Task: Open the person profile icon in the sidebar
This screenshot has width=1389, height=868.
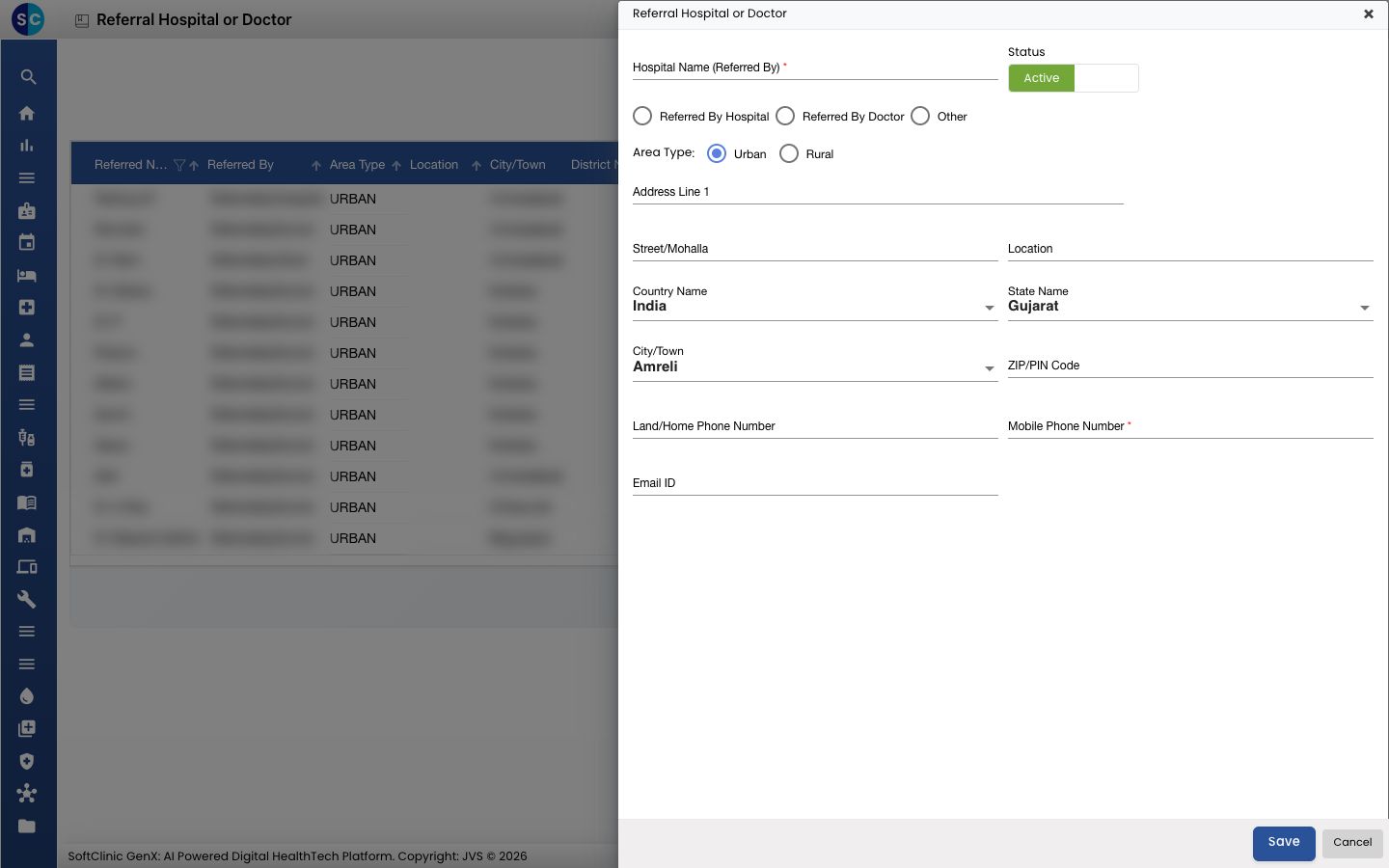Action: [27, 339]
